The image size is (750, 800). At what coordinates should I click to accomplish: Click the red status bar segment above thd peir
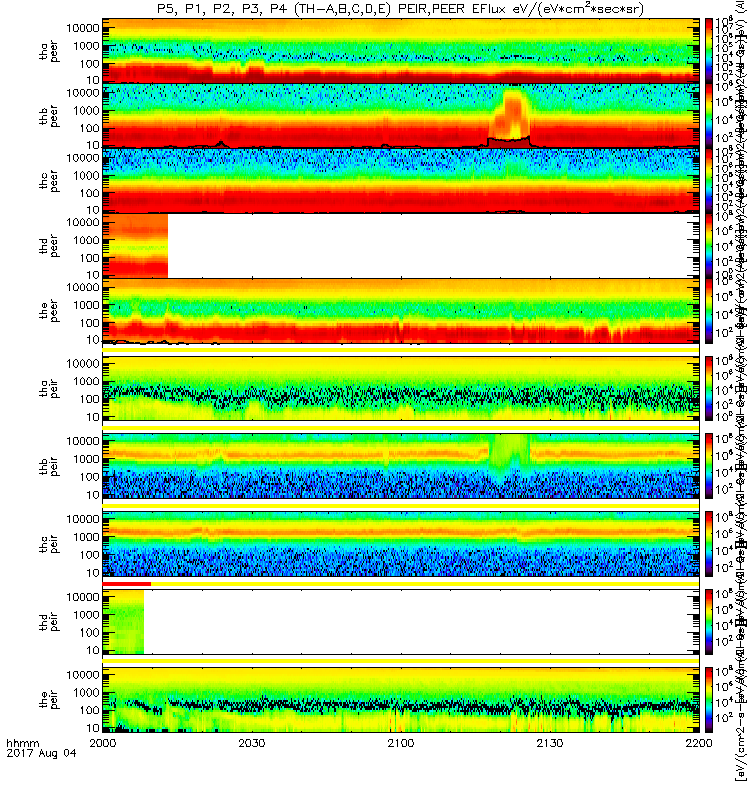127,584
